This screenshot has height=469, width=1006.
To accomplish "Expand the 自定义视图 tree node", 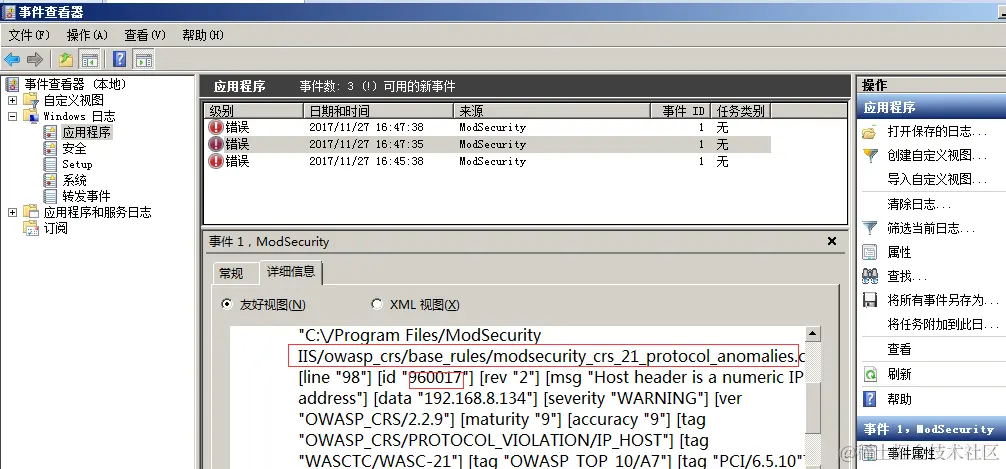I will point(12,101).
